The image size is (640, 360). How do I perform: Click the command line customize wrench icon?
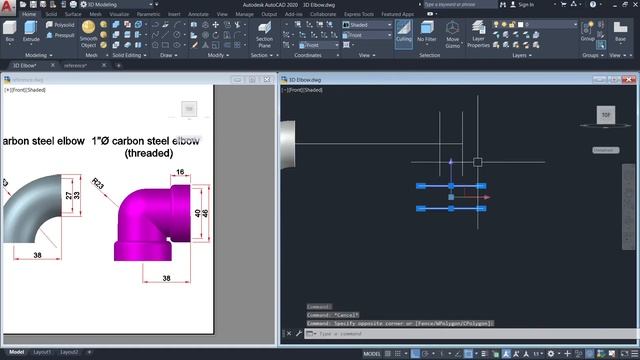point(298,333)
